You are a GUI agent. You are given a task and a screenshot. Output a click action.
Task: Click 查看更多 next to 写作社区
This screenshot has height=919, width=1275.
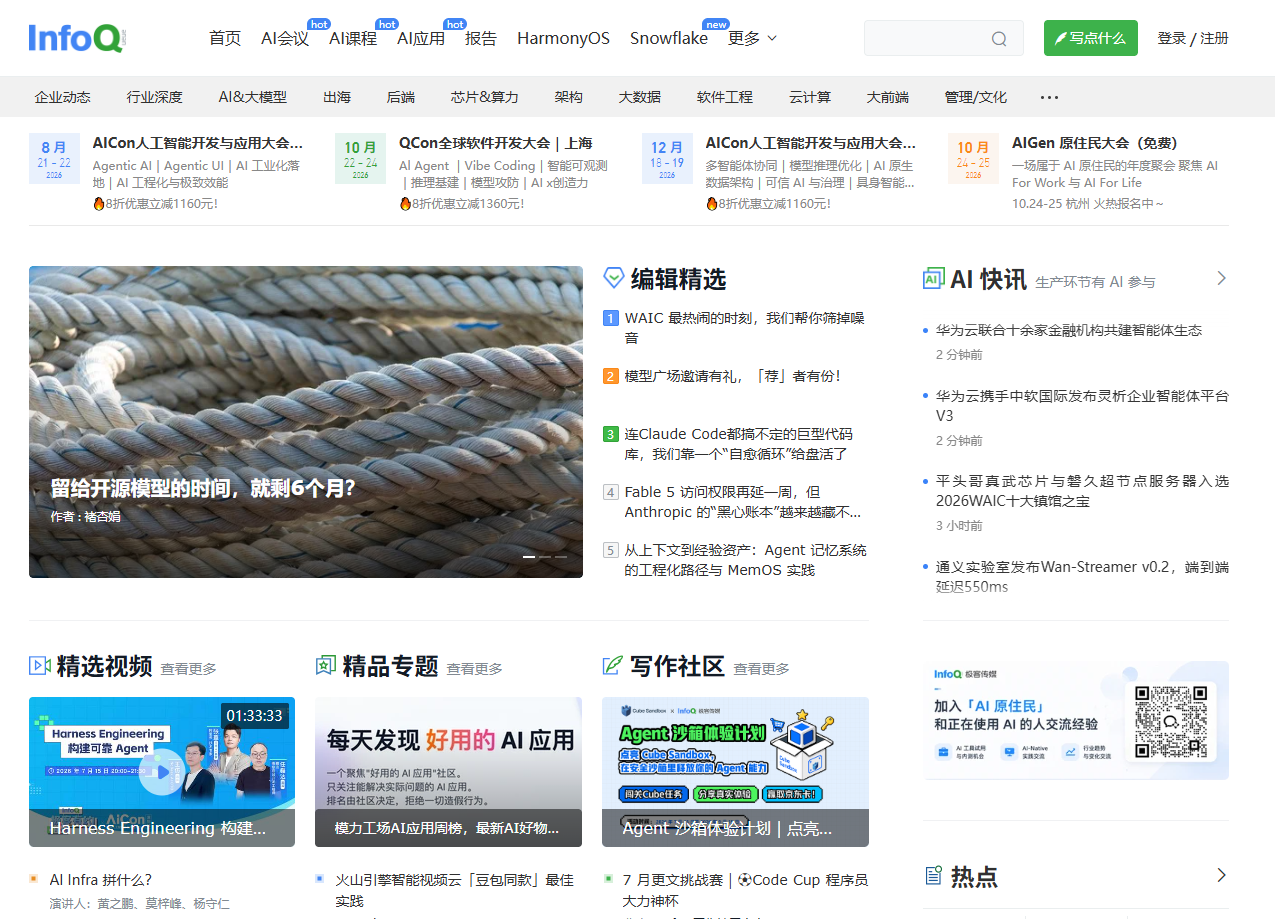coord(761,668)
